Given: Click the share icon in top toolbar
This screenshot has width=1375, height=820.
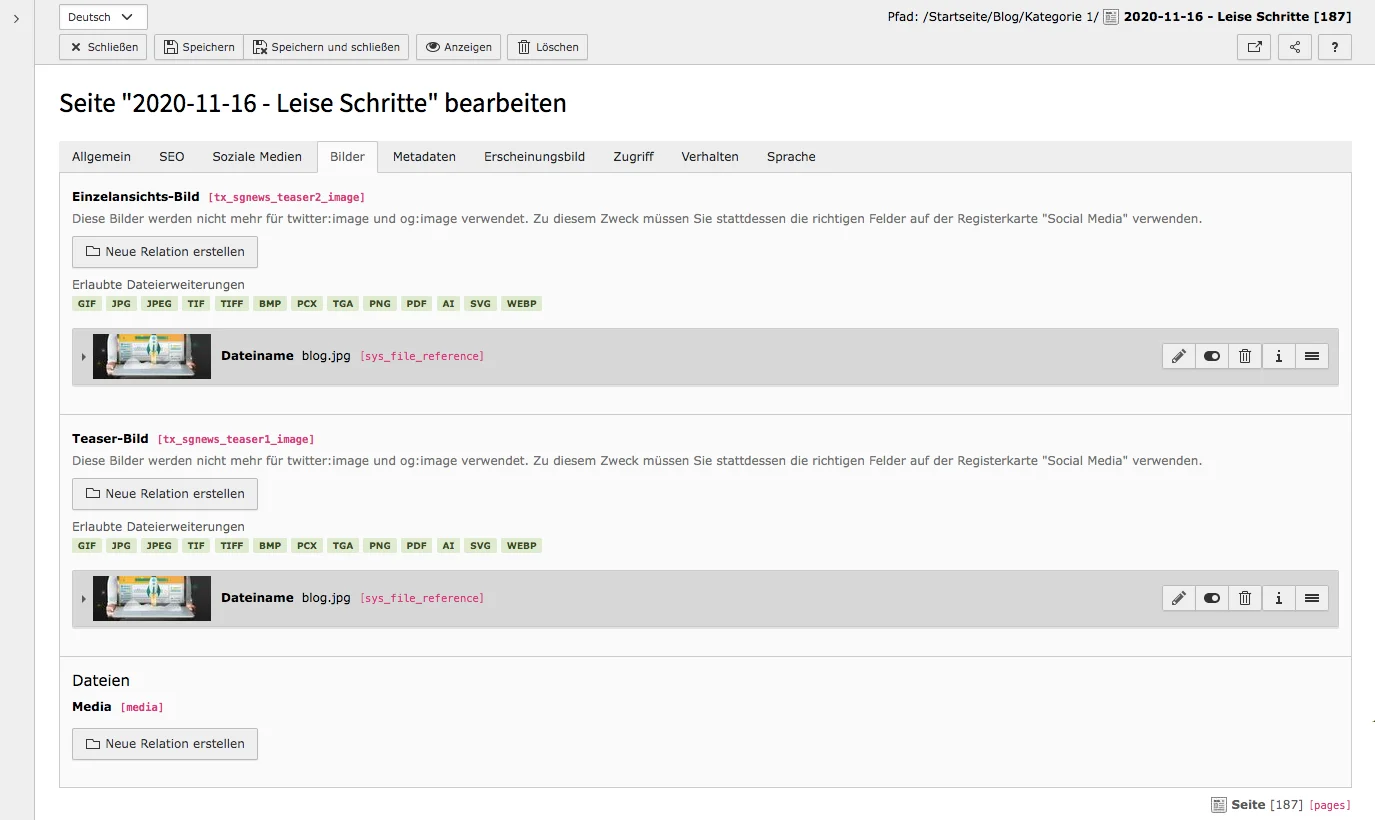Looking at the screenshot, I should [1295, 47].
